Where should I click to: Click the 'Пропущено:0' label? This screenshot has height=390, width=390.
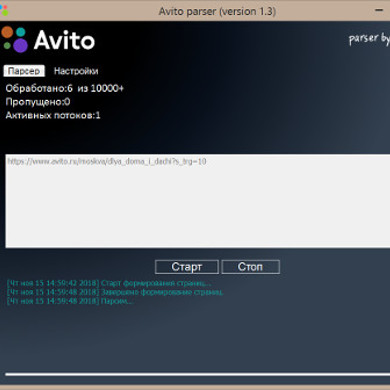(x=38, y=102)
